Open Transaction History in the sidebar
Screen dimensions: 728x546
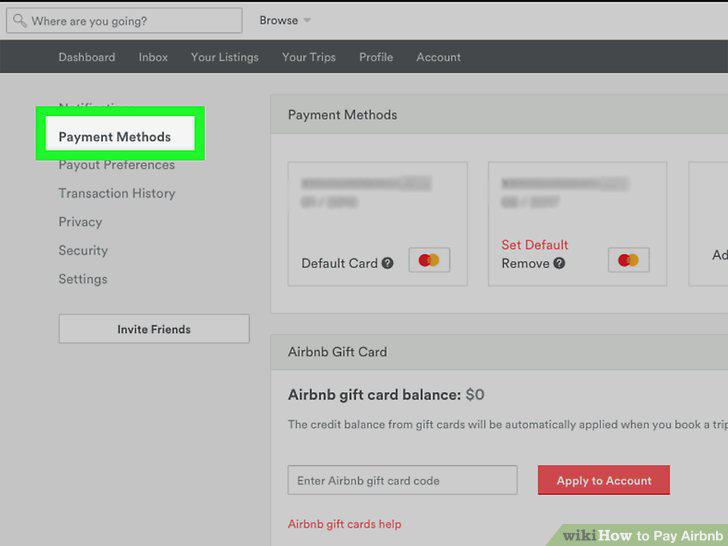117,193
